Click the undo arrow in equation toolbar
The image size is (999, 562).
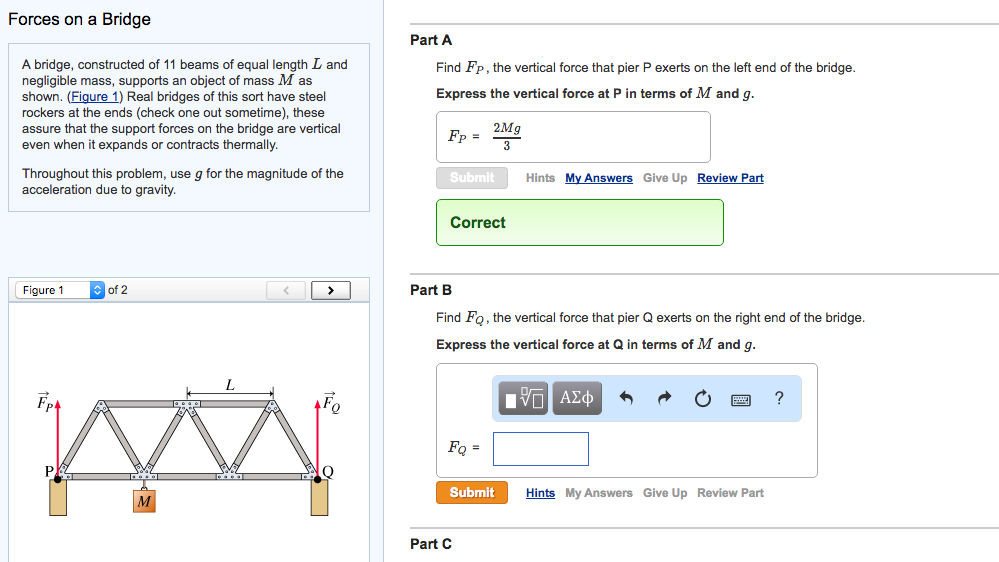(x=627, y=398)
